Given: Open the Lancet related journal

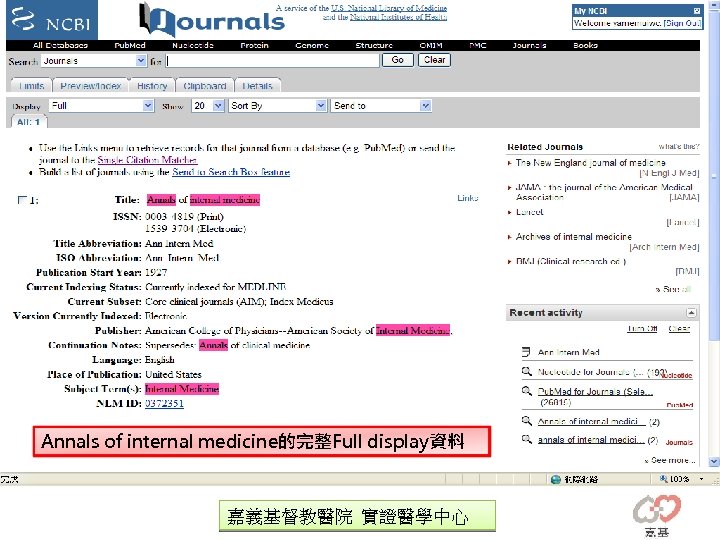Looking at the screenshot, I should [x=529, y=212].
